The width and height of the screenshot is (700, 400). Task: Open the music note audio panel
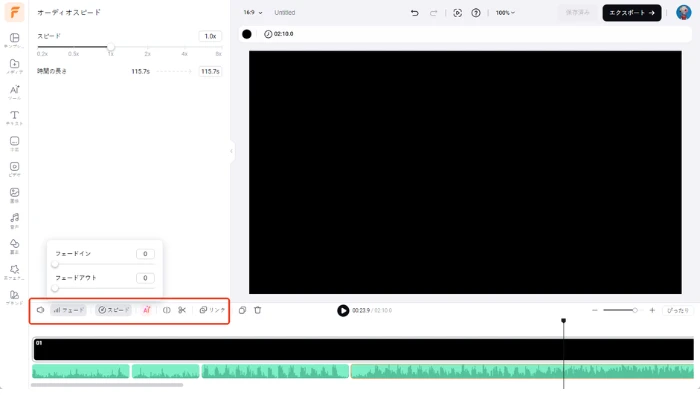tap(14, 219)
